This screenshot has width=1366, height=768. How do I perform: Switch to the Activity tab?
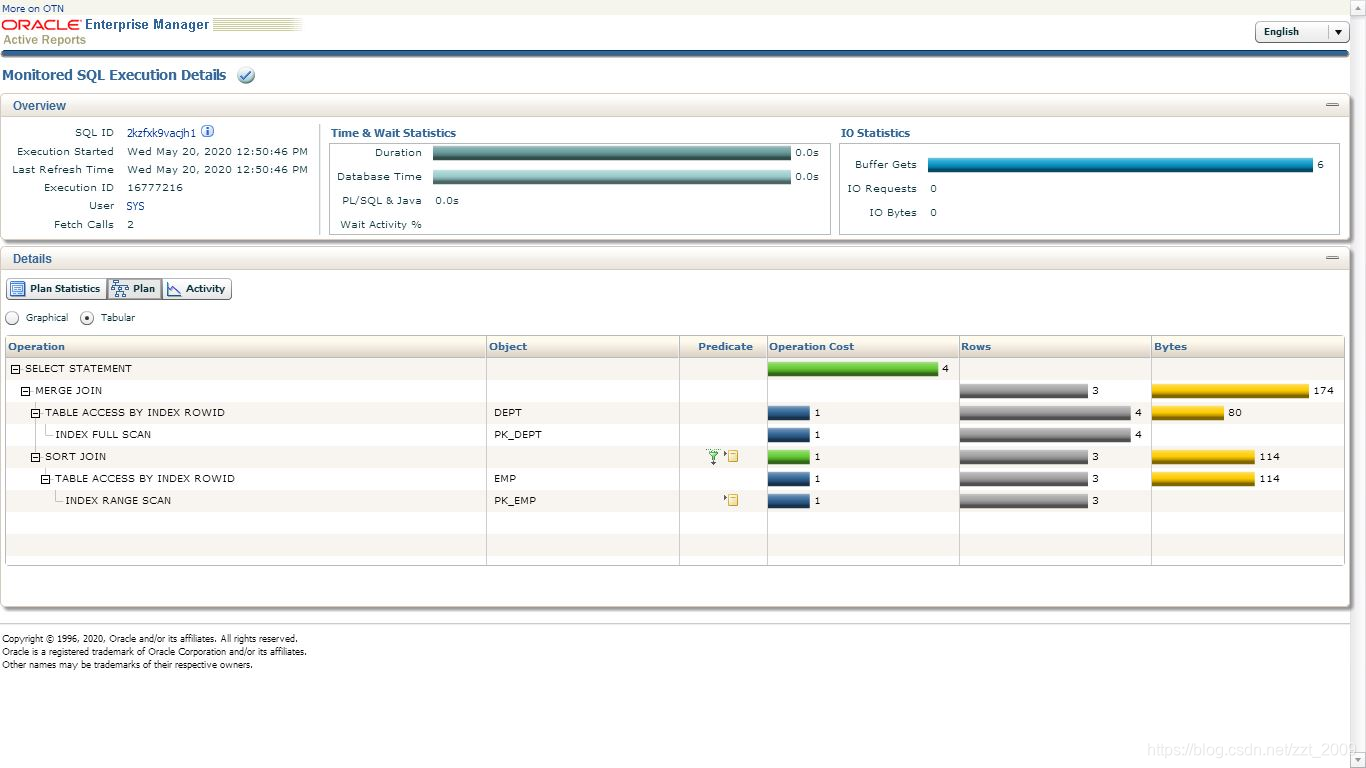pyautogui.click(x=197, y=288)
